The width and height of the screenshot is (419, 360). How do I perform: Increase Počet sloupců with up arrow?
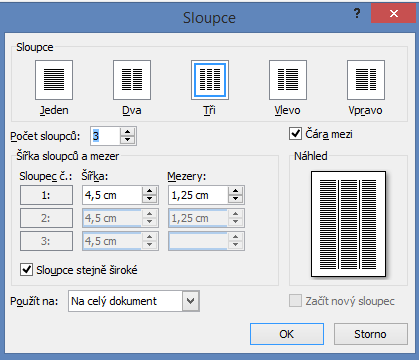[x=127, y=132]
